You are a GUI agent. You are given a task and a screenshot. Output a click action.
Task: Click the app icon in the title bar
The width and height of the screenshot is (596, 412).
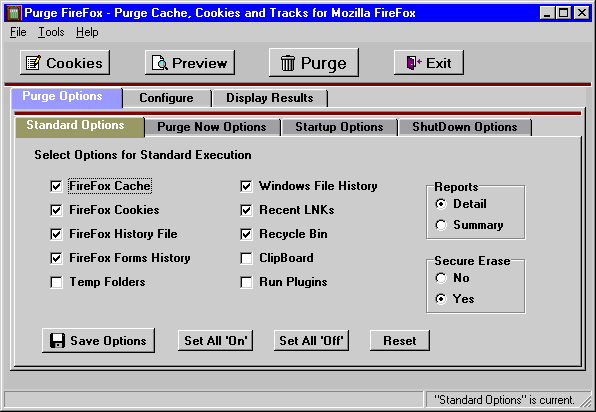click(14, 13)
